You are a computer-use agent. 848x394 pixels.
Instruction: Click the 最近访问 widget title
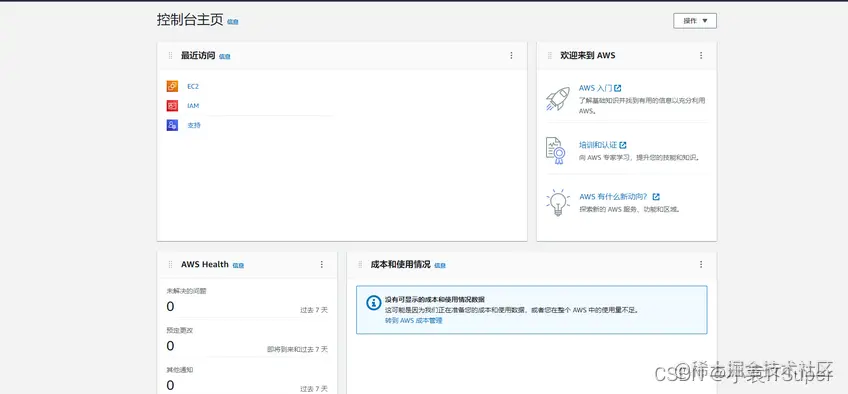pos(198,55)
